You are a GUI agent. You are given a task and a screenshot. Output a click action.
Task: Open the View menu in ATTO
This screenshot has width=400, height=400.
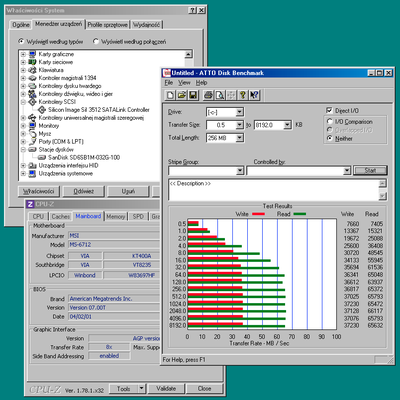(184, 83)
